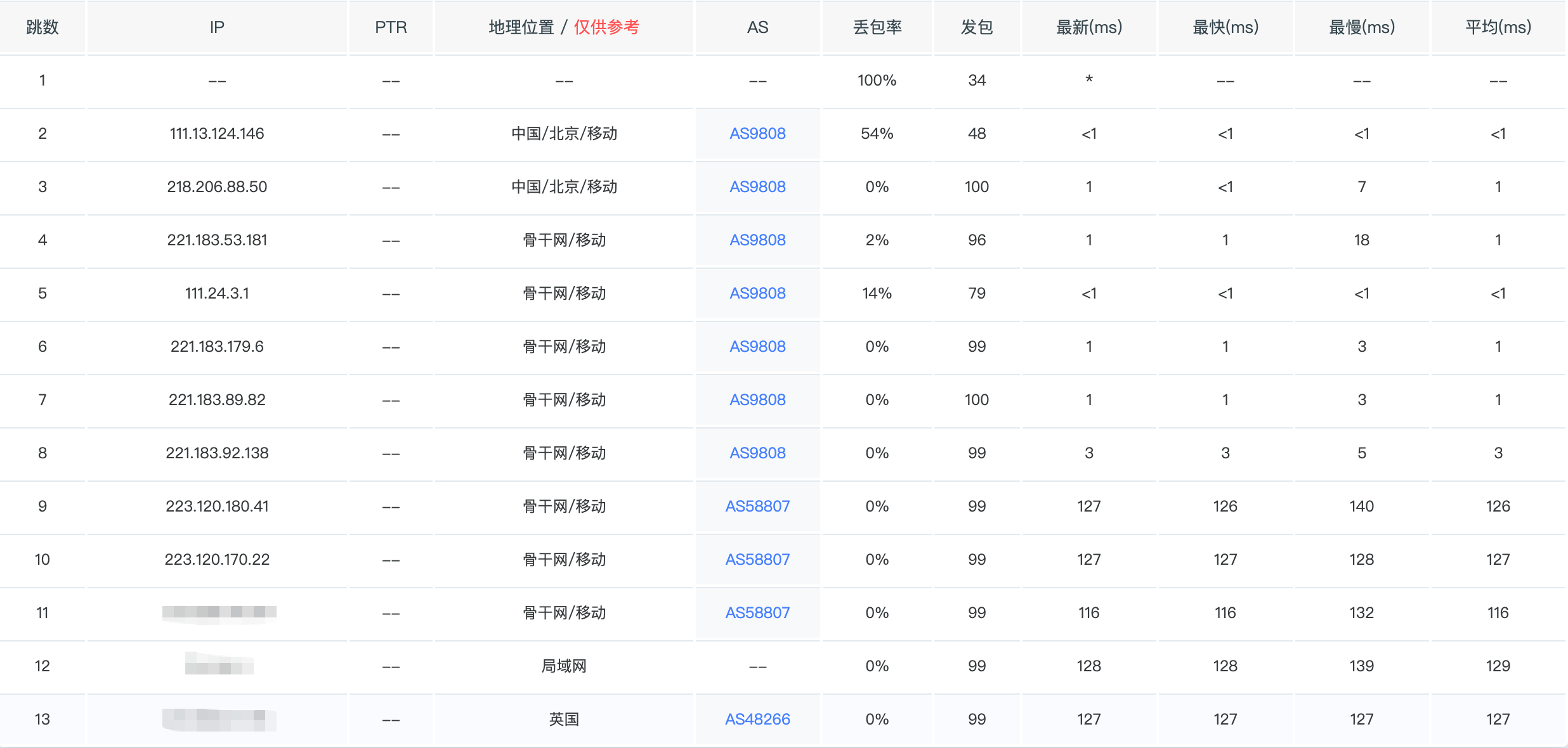Open AS58807 link for 223.120.180.41
Viewport: 1568px width, 748px height.
pos(757,506)
